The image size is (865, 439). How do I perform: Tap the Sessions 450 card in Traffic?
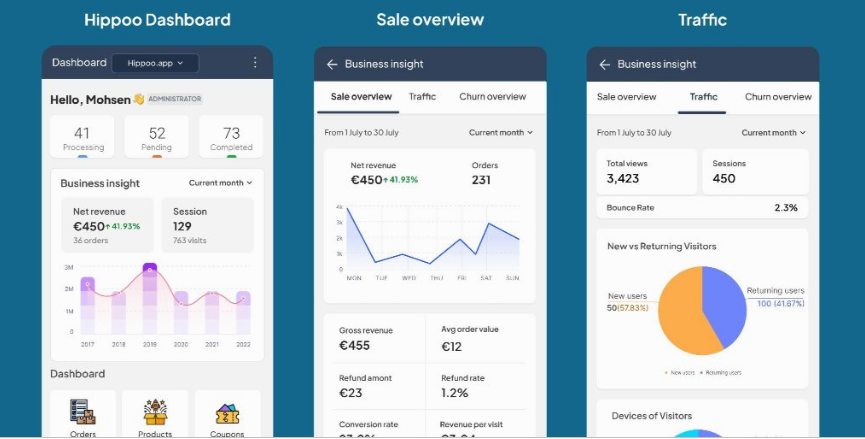point(755,172)
